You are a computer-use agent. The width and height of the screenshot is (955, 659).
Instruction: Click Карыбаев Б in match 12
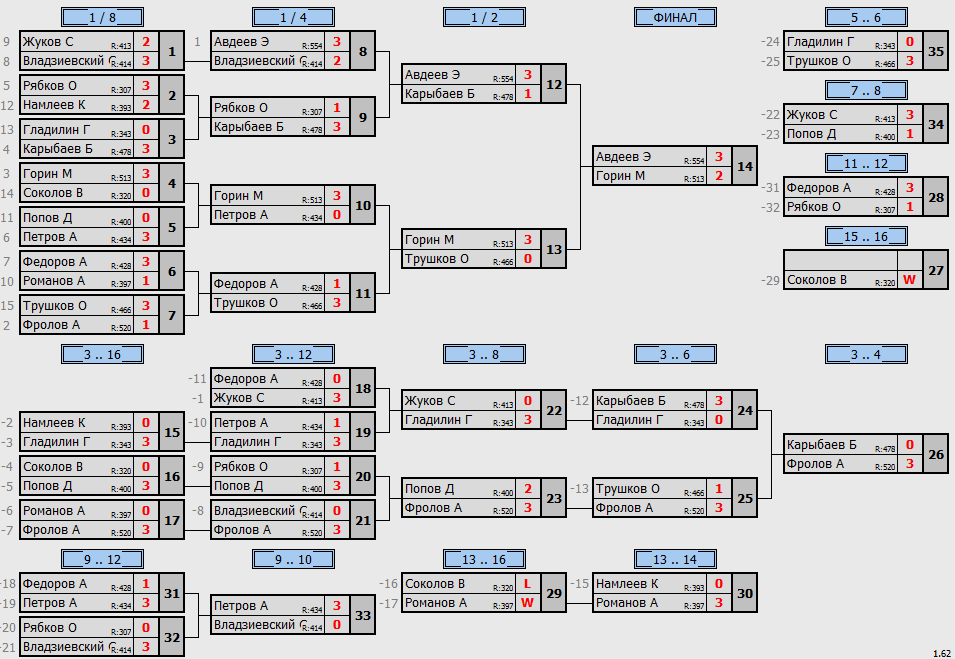pyautogui.click(x=439, y=94)
